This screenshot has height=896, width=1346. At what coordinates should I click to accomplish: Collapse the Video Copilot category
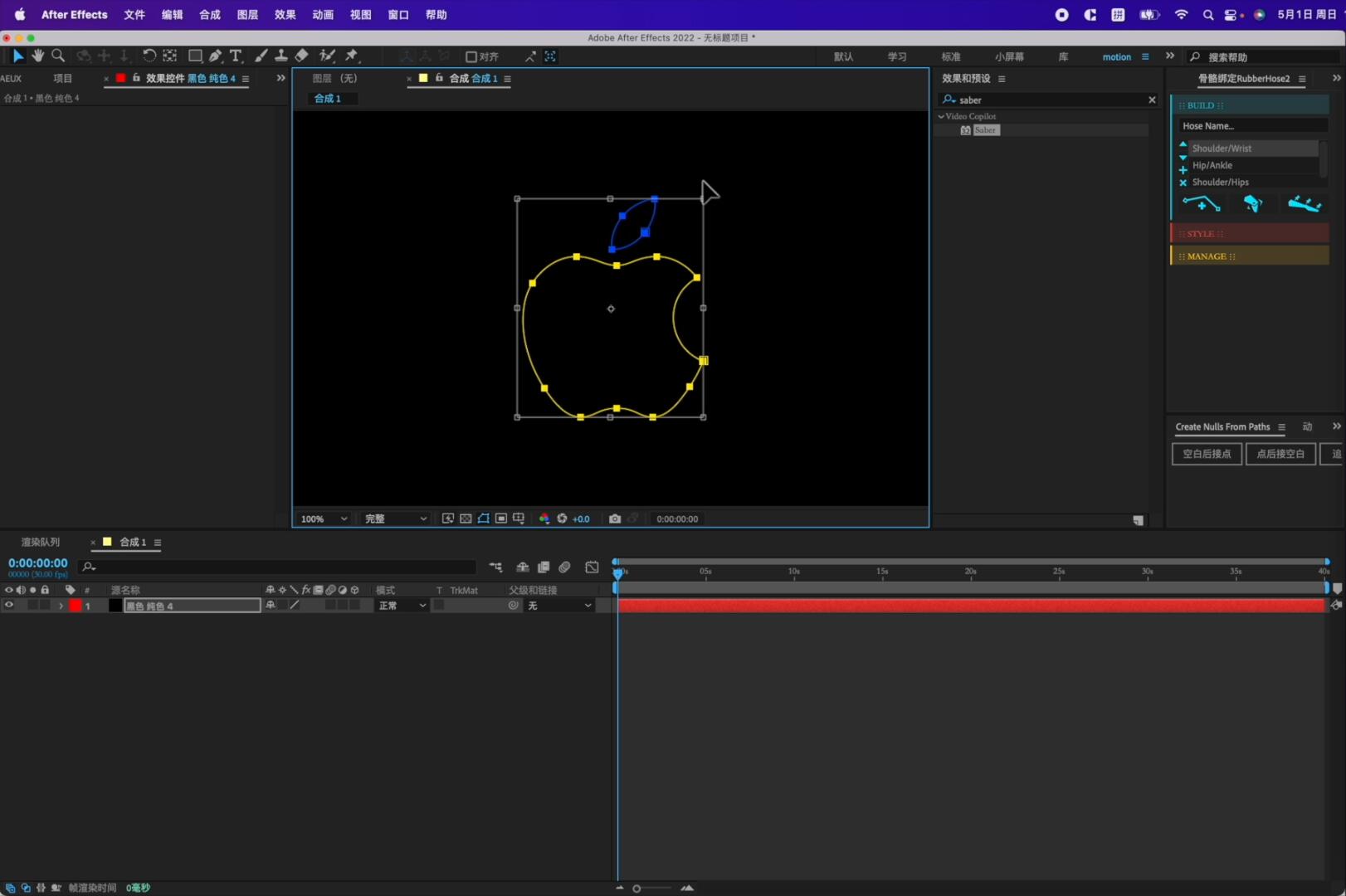(x=941, y=116)
